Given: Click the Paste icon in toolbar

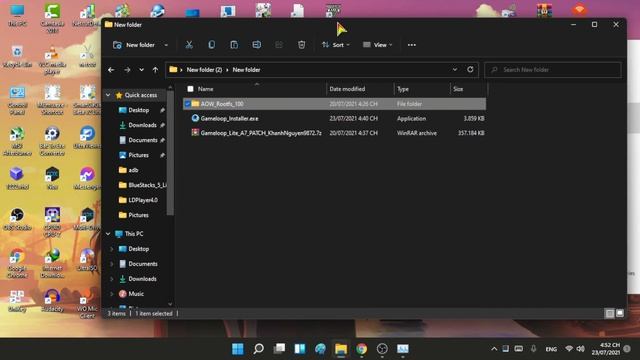Looking at the screenshot, I should pyautogui.click(x=234, y=45).
